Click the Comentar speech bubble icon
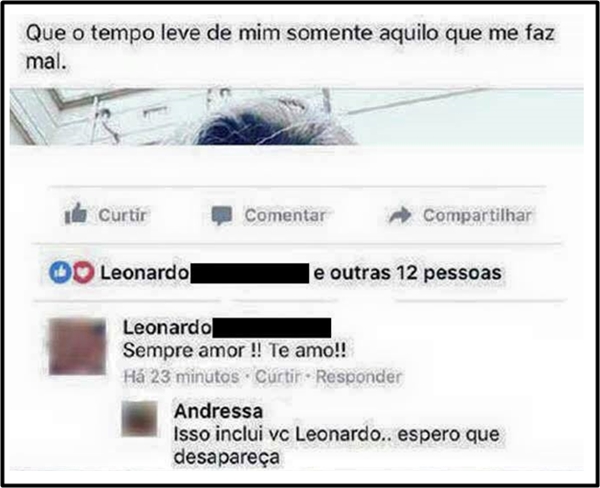This screenshot has height=488, width=600. pyautogui.click(x=222, y=215)
